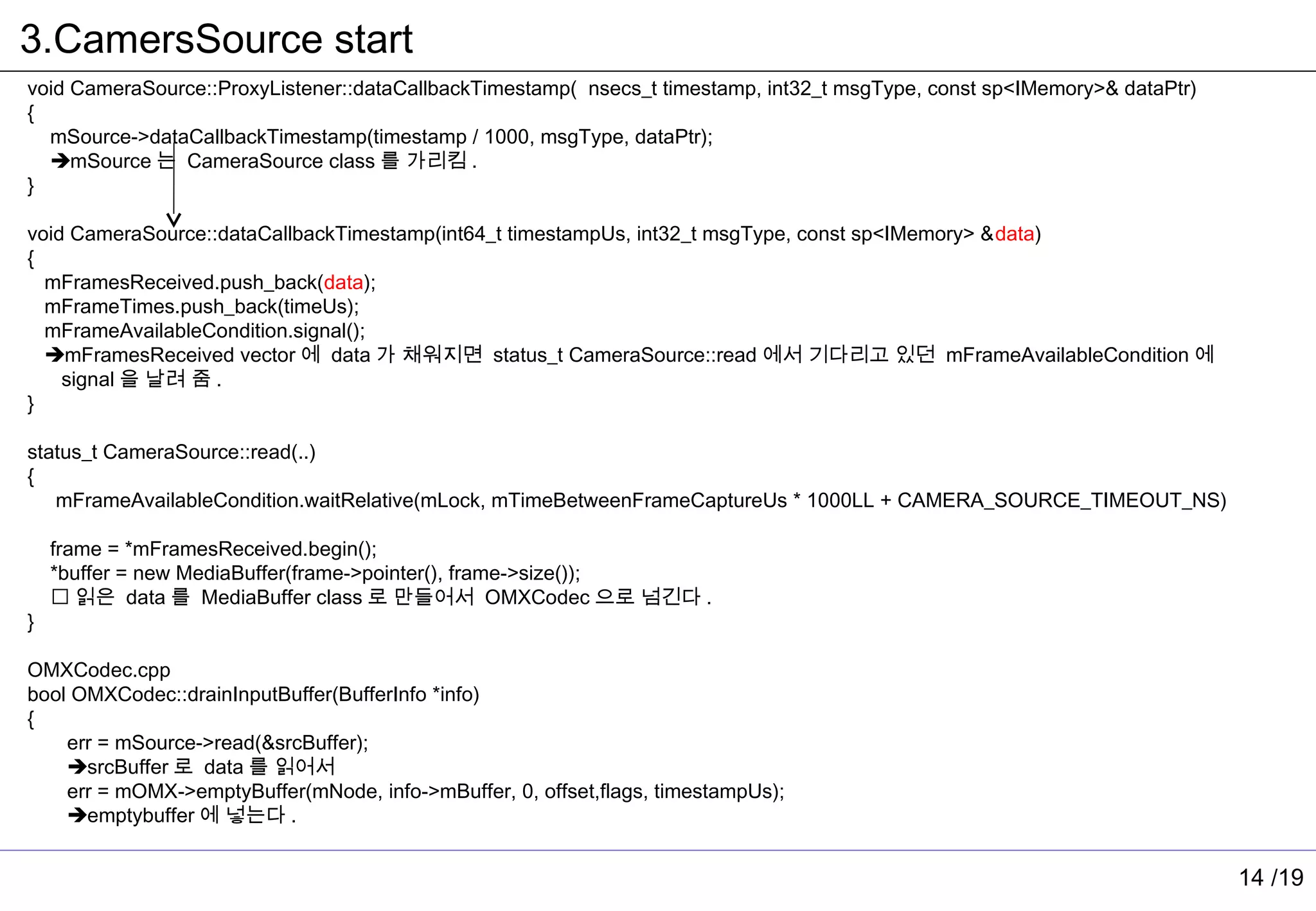
Task: Click the text 'CAMERA_SOURCE_TIMEOUT_NS)'
Action: tap(1062, 500)
